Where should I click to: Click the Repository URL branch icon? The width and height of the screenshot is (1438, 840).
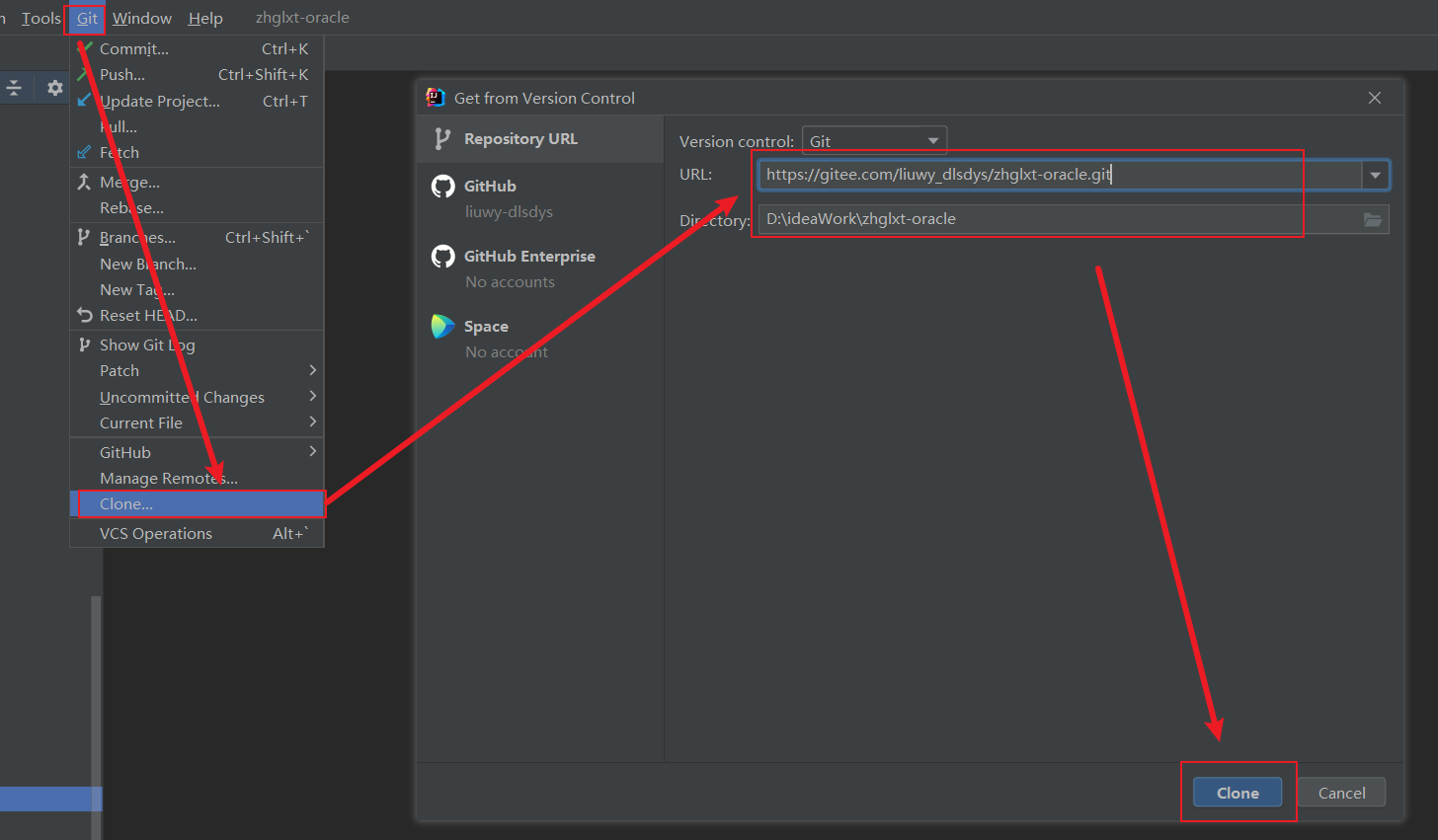pos(442,139)
